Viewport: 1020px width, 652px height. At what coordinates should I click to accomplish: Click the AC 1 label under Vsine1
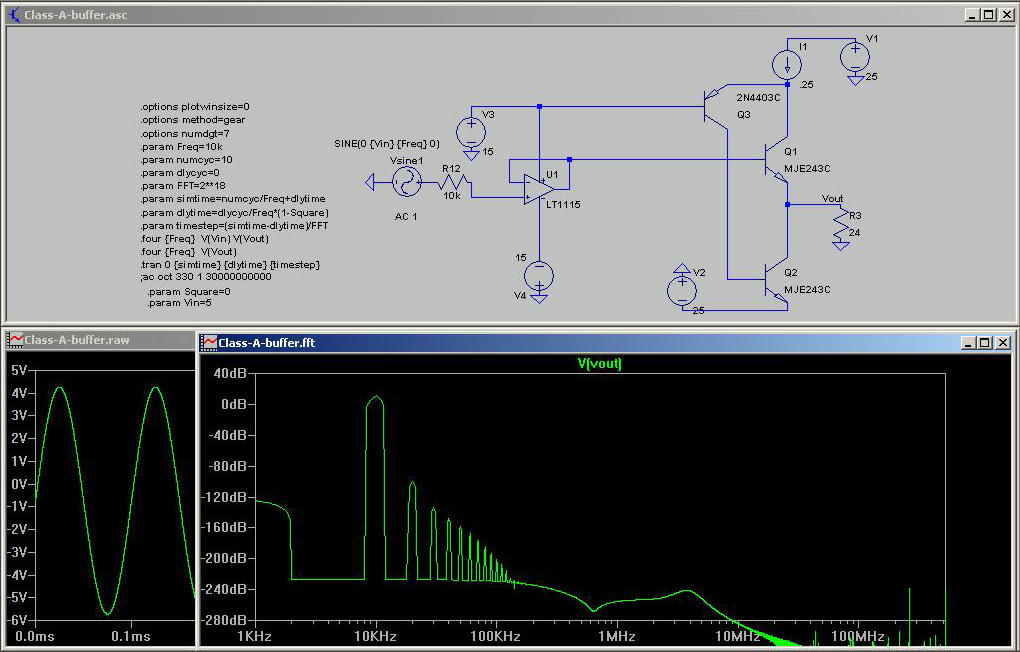click(x=406, y=216)
